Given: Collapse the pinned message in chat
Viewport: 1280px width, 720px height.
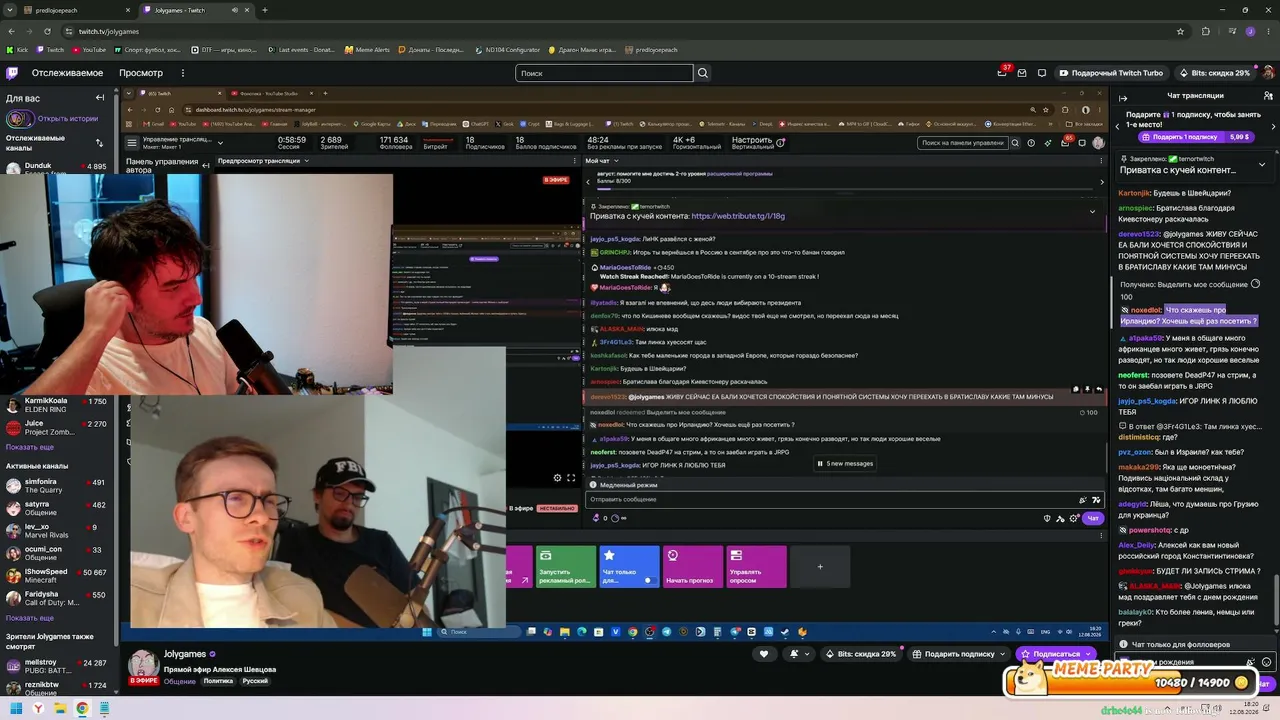Looking at the screenshot, I should coord(1262,164).
